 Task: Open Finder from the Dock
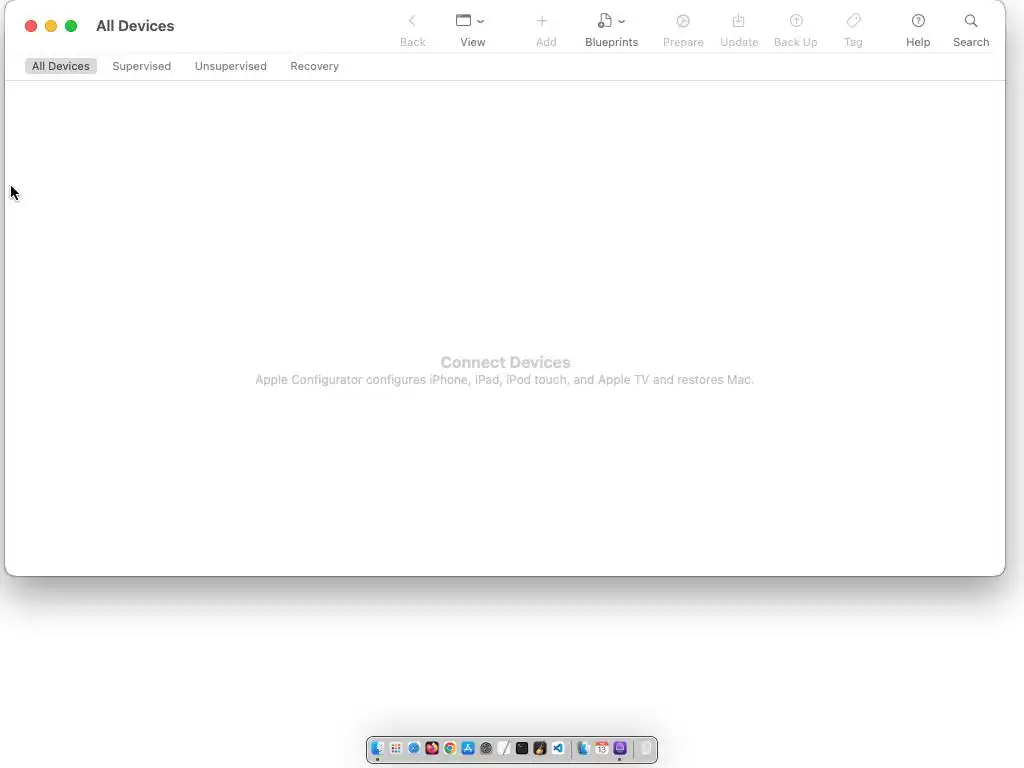click(377, 748)
